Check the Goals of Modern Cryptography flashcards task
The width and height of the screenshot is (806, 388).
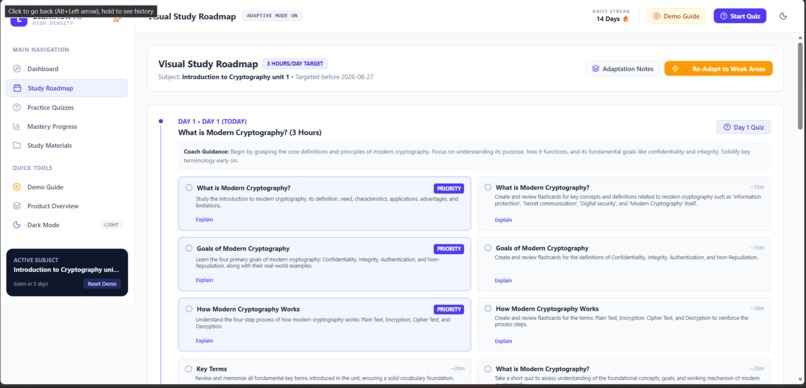pyautogui.click(x=488, y=248)
